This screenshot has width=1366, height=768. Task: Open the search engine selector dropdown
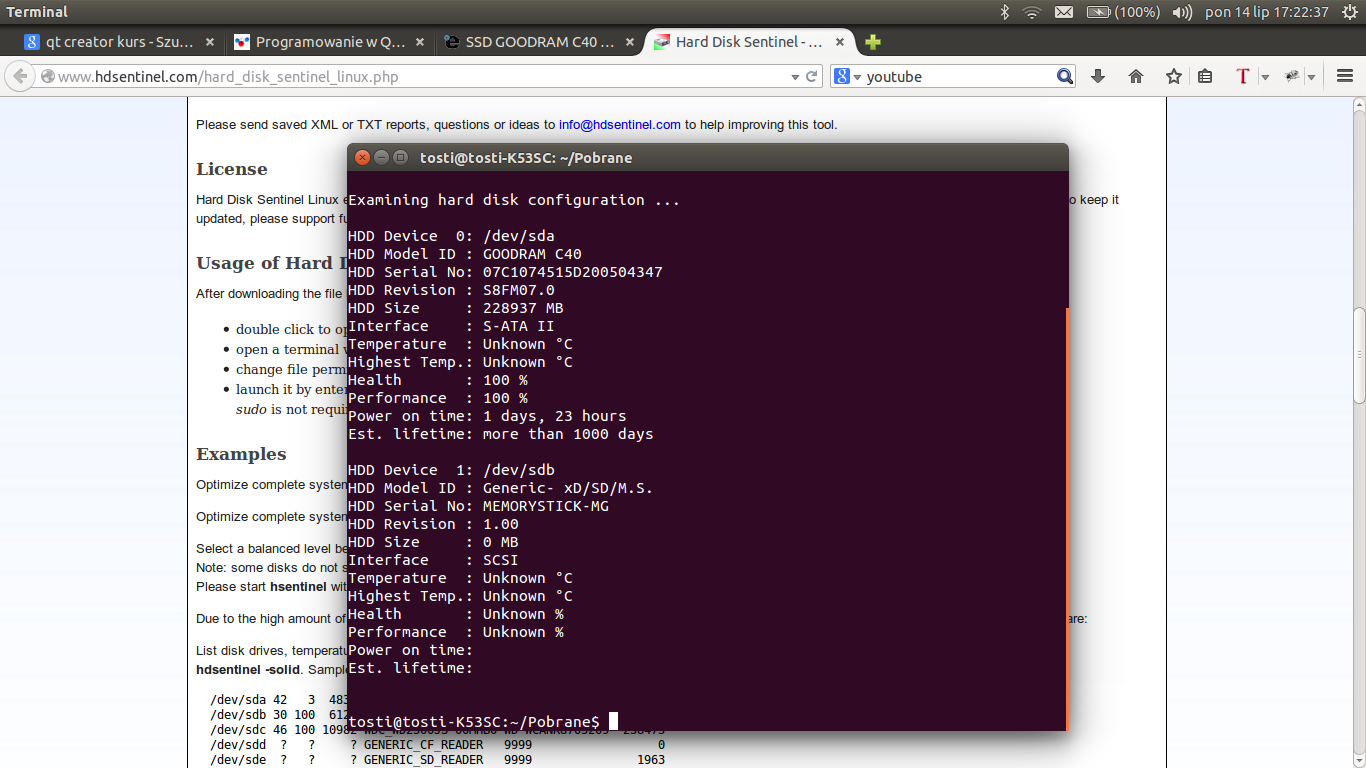pyautogui.click(x=856, y=77)
